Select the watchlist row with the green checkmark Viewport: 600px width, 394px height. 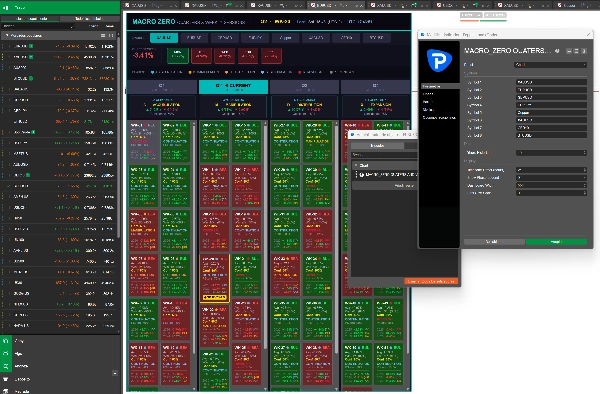coord(59,186)
